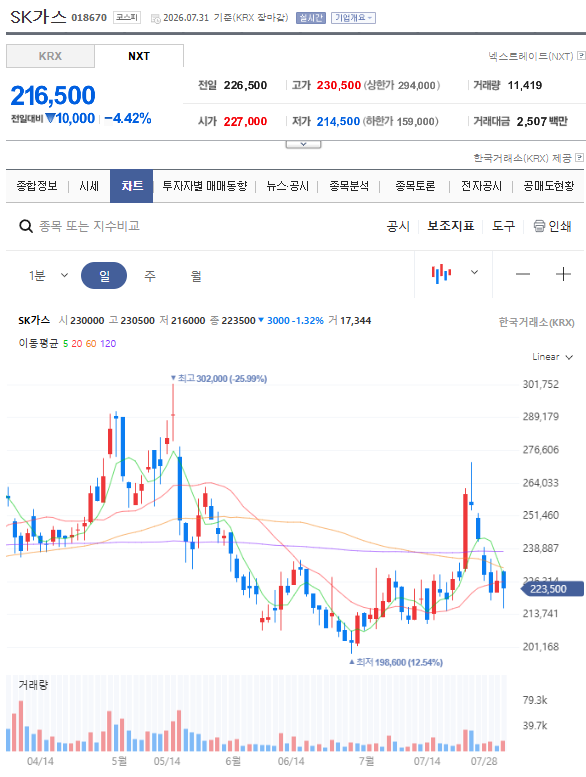Click moving average 60 orange label

pyautogui.click(x=91, y=344)
